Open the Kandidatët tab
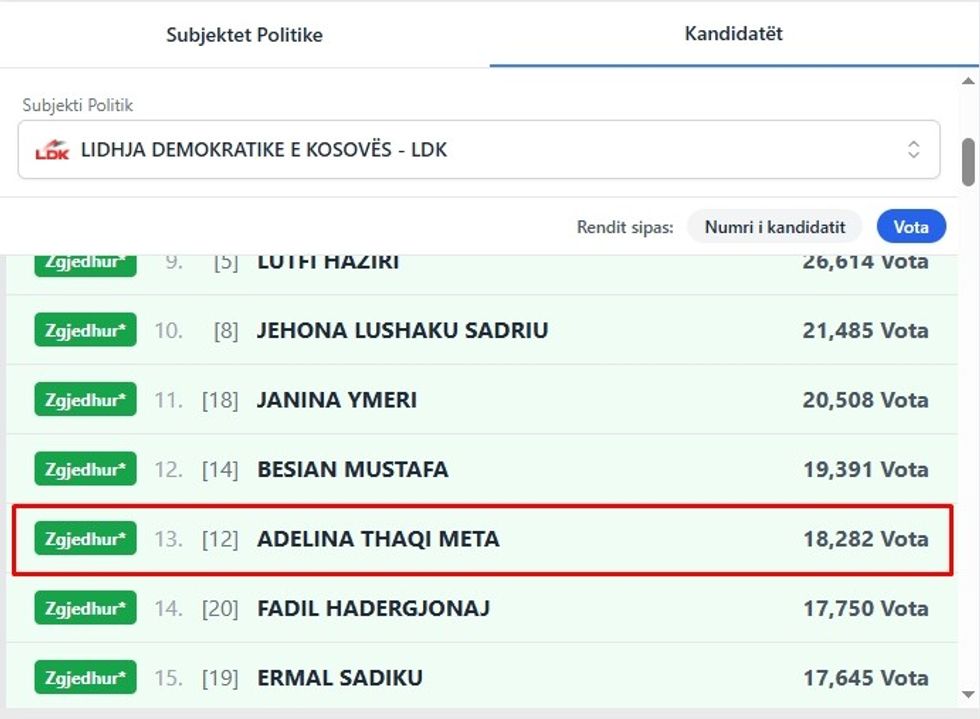 (733, 34)
